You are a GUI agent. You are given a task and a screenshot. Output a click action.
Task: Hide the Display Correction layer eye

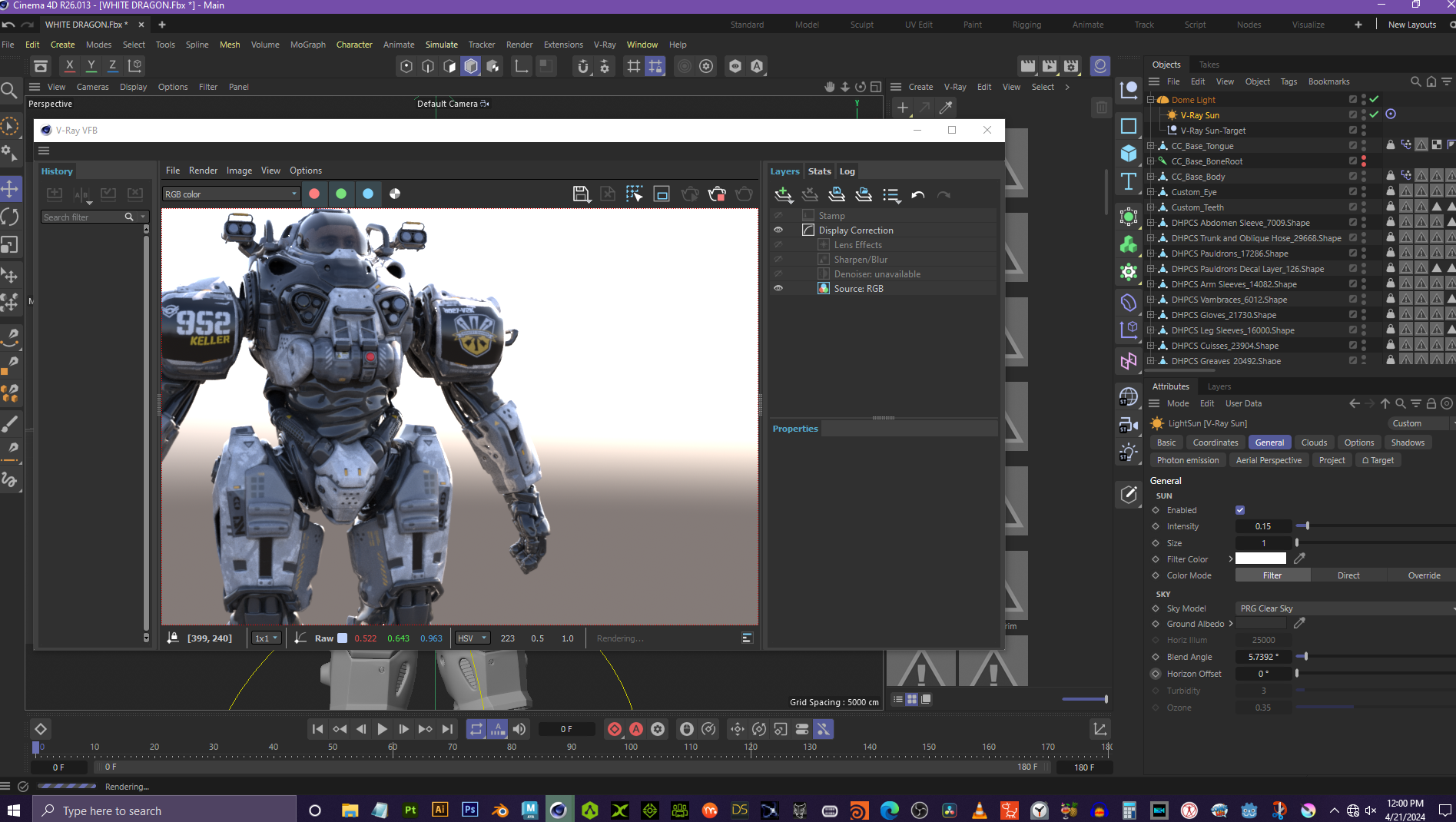[x=778, y=230]
